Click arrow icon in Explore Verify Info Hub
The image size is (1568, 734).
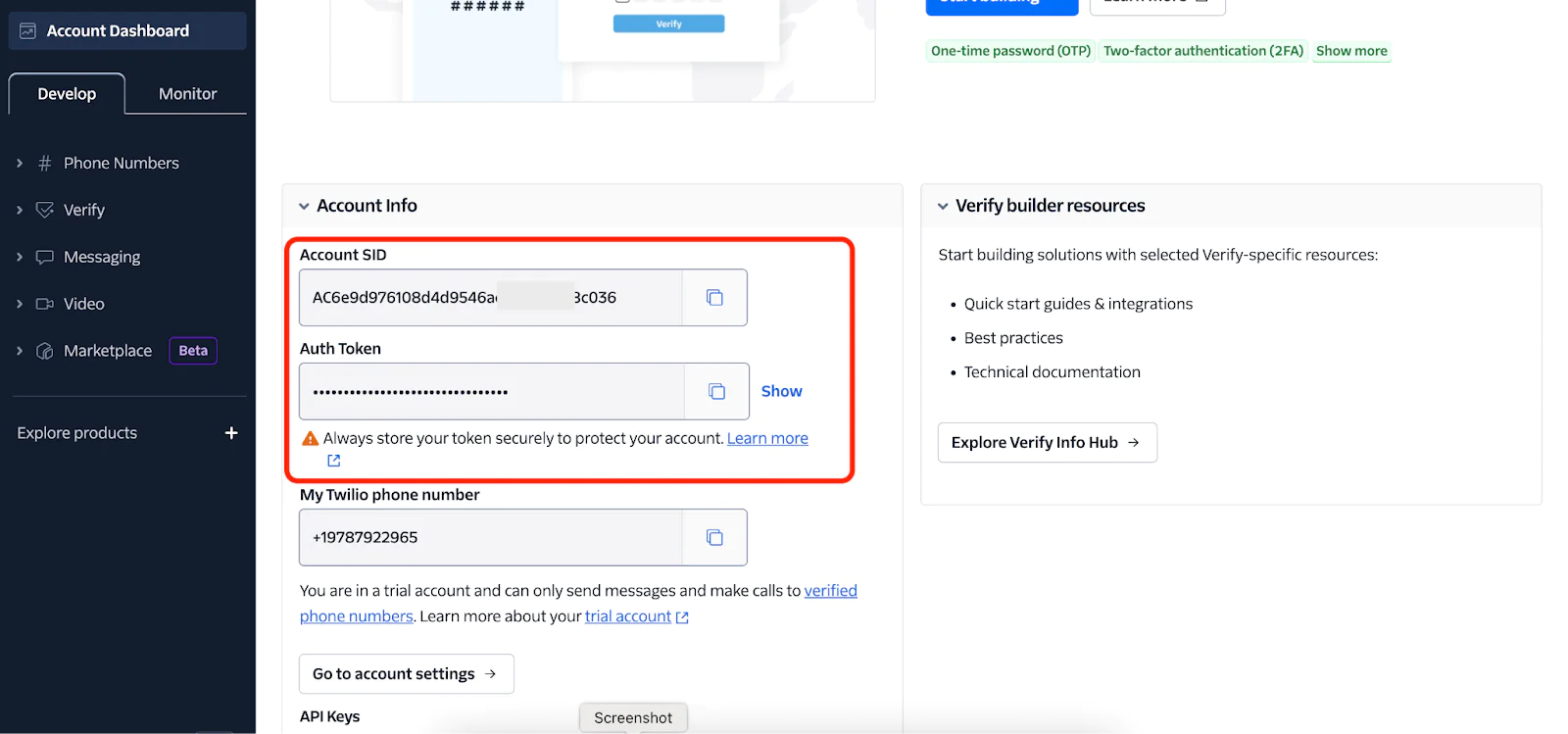point(1133,443)
